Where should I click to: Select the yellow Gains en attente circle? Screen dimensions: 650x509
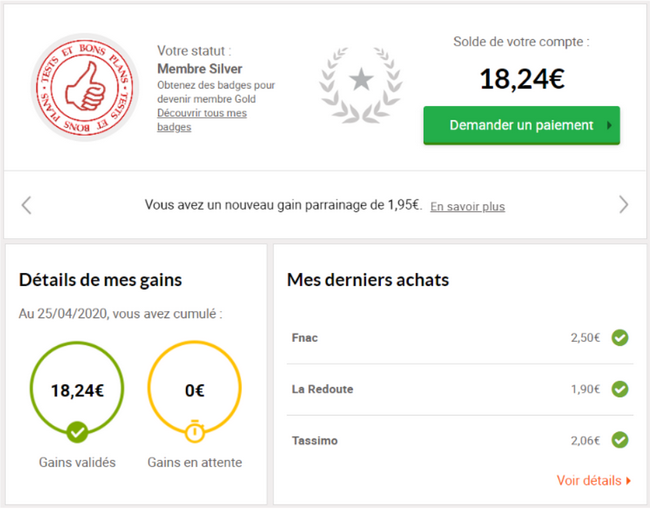[x=194, y=388]
